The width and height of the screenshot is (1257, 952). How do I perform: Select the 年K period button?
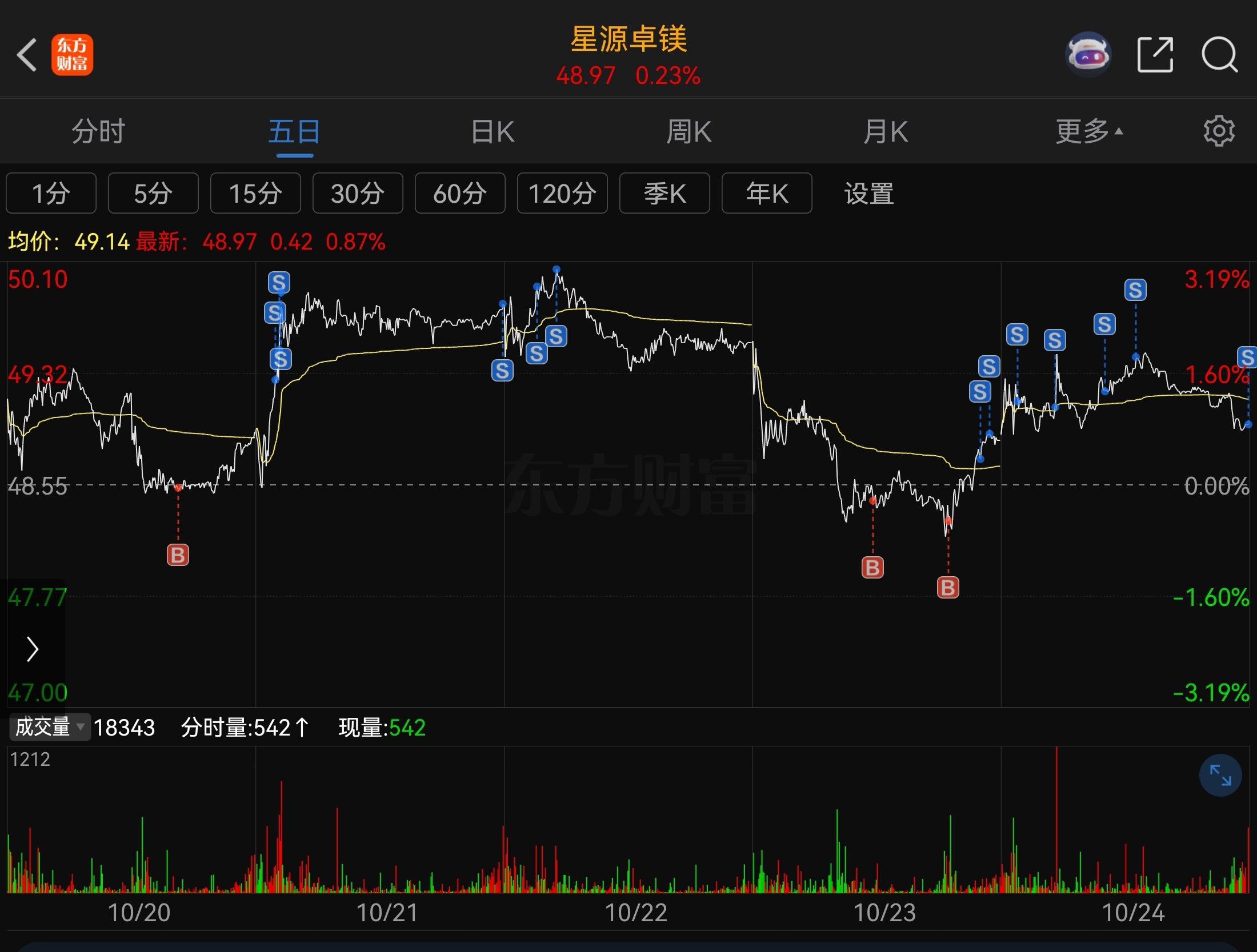(767, 194)
